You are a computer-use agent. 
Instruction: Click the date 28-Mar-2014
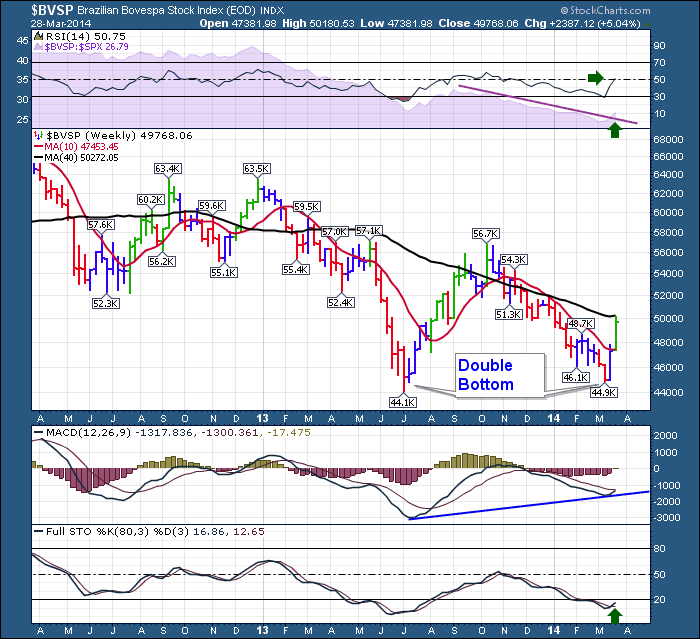click(61, 24)
